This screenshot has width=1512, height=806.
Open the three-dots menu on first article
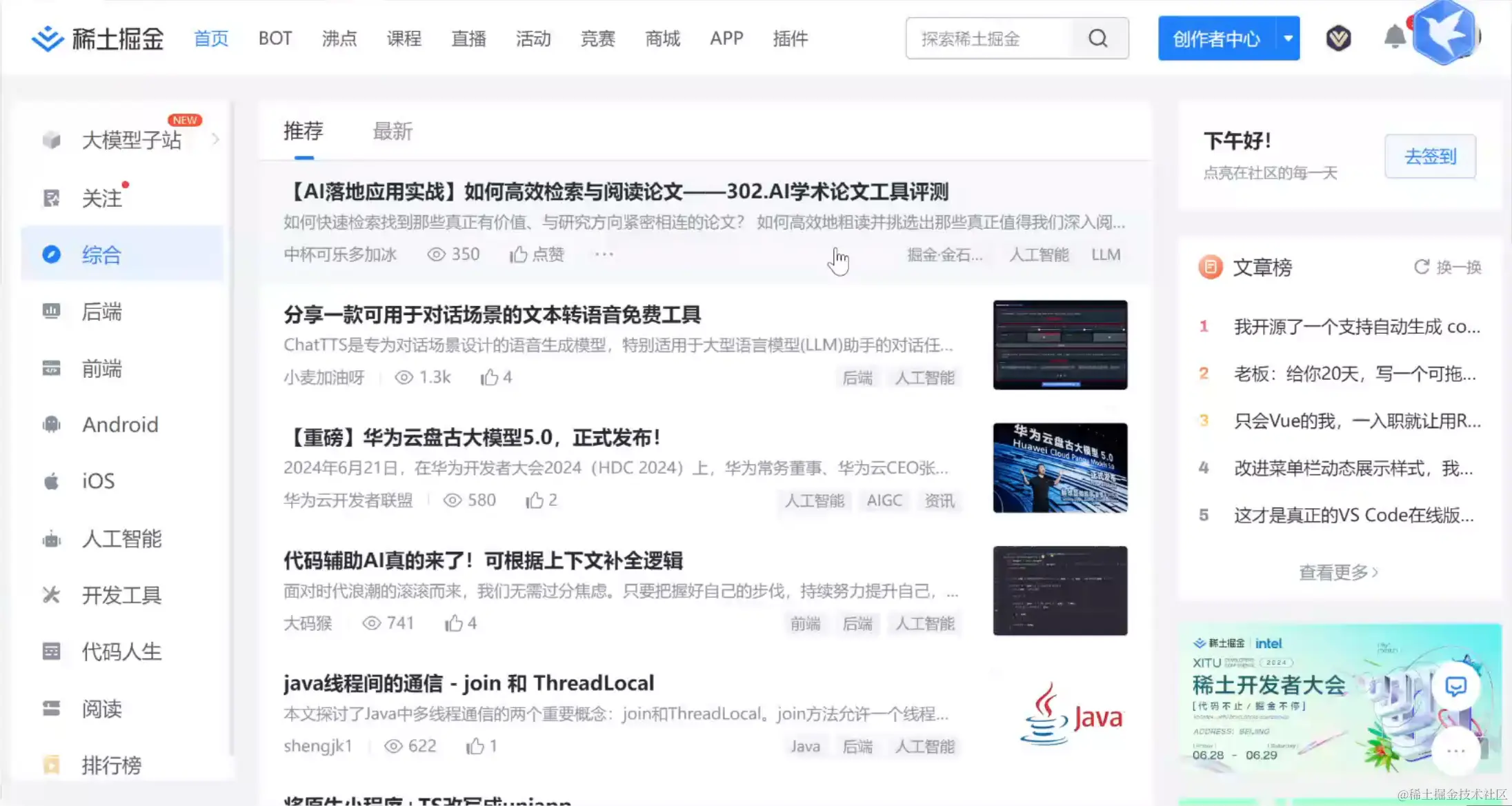pyautogui.click(x=604, y=254)
